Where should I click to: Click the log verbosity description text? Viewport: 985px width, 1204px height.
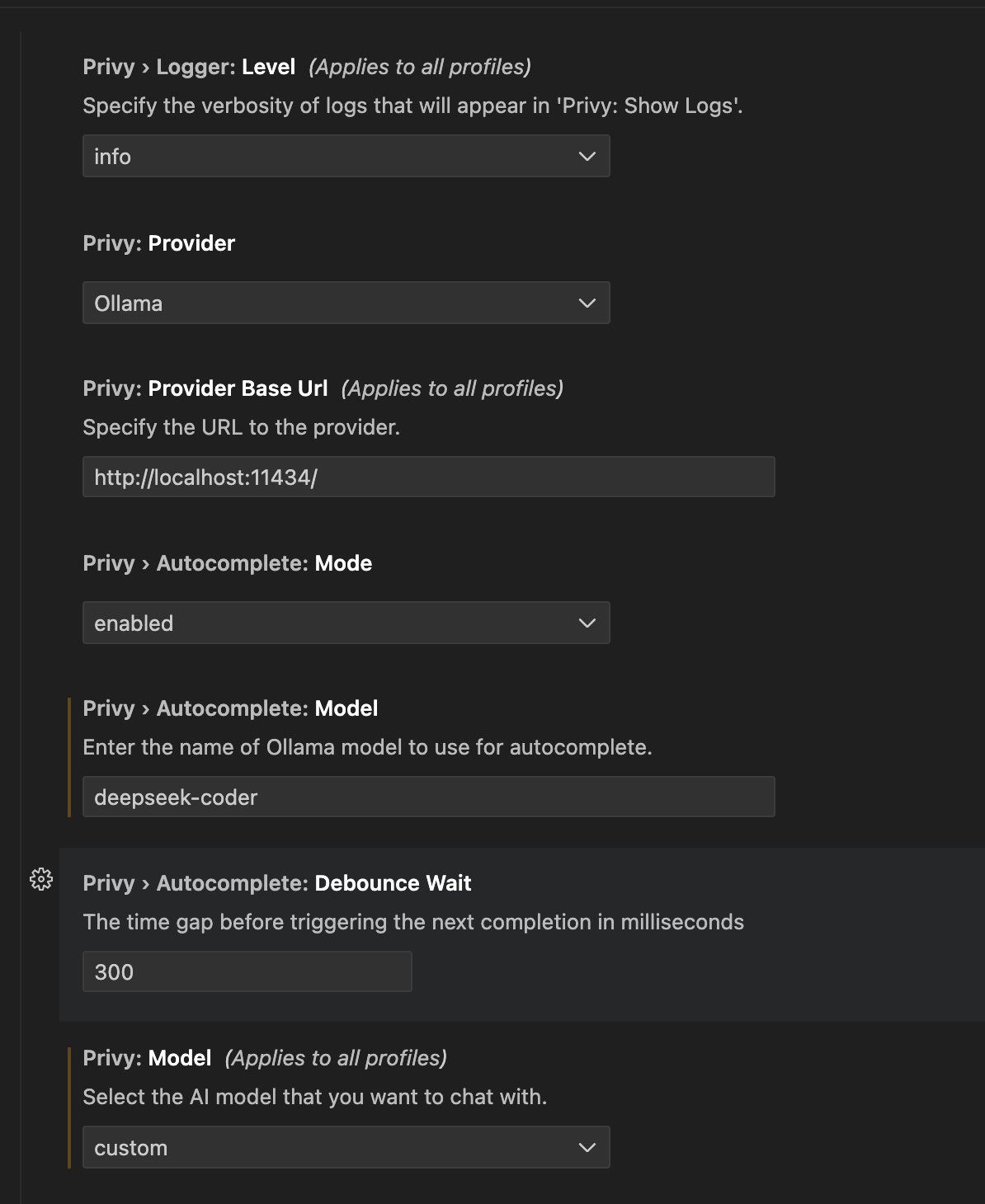click(412, 106)
